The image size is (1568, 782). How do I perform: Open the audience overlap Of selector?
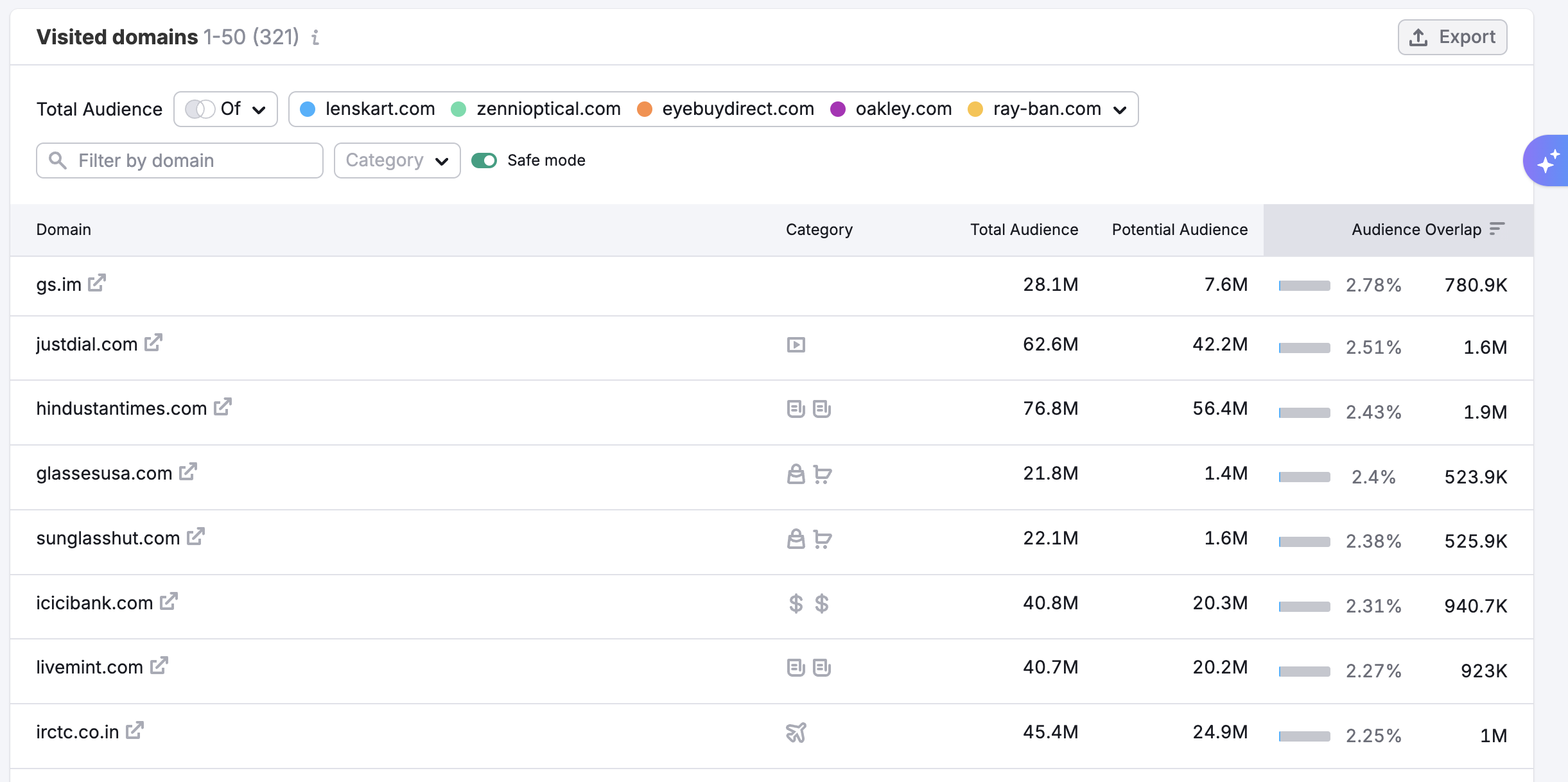coord(225,109)
